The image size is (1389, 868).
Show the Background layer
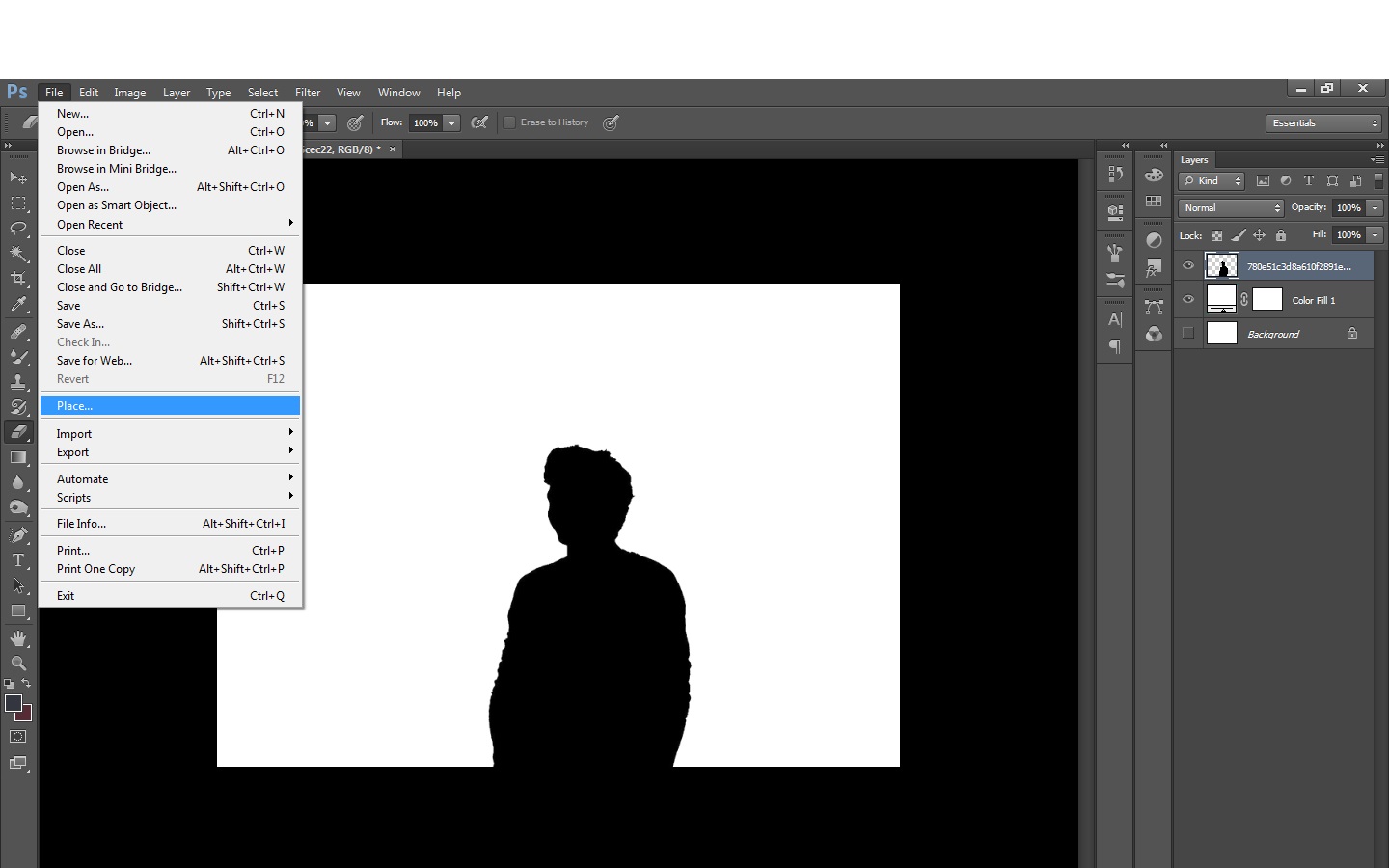(x=1188, y=333)
